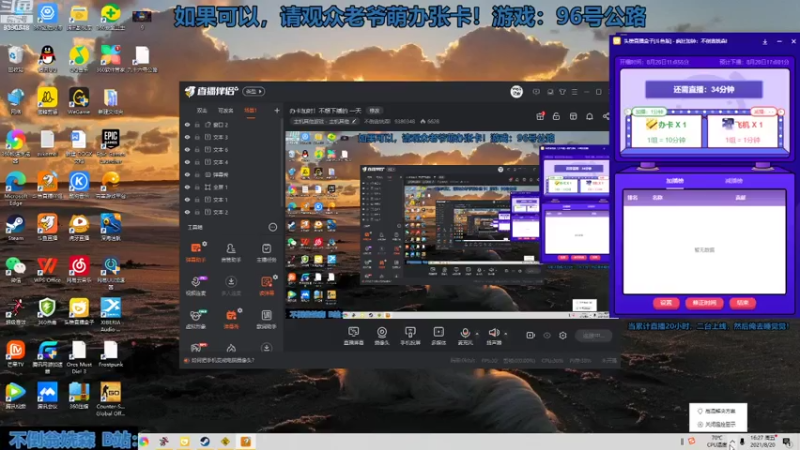
Task: Hide the 文本 1 layer via eye
Action: (187, 199)
